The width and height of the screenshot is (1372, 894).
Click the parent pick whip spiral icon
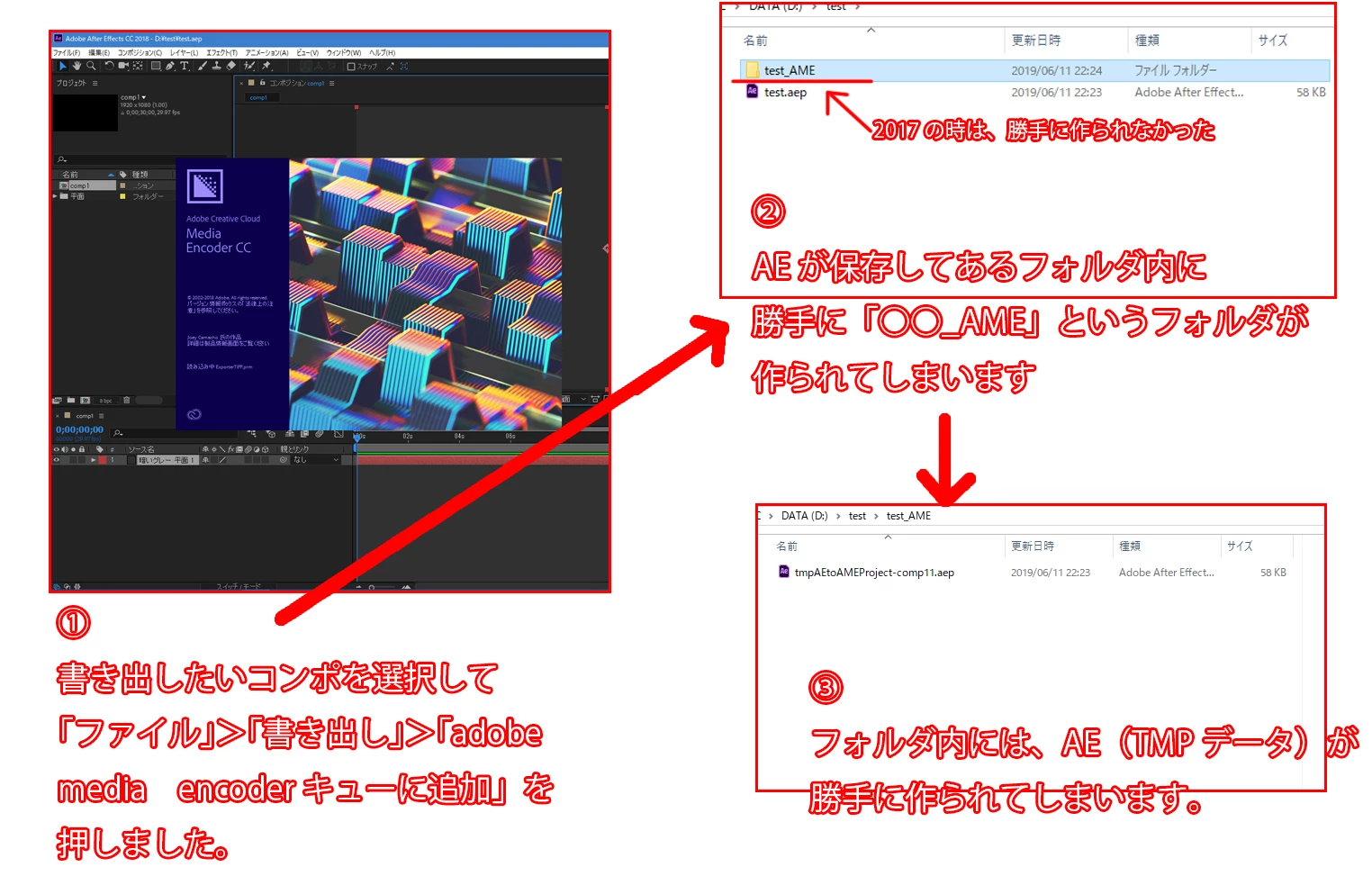[284, 459]
